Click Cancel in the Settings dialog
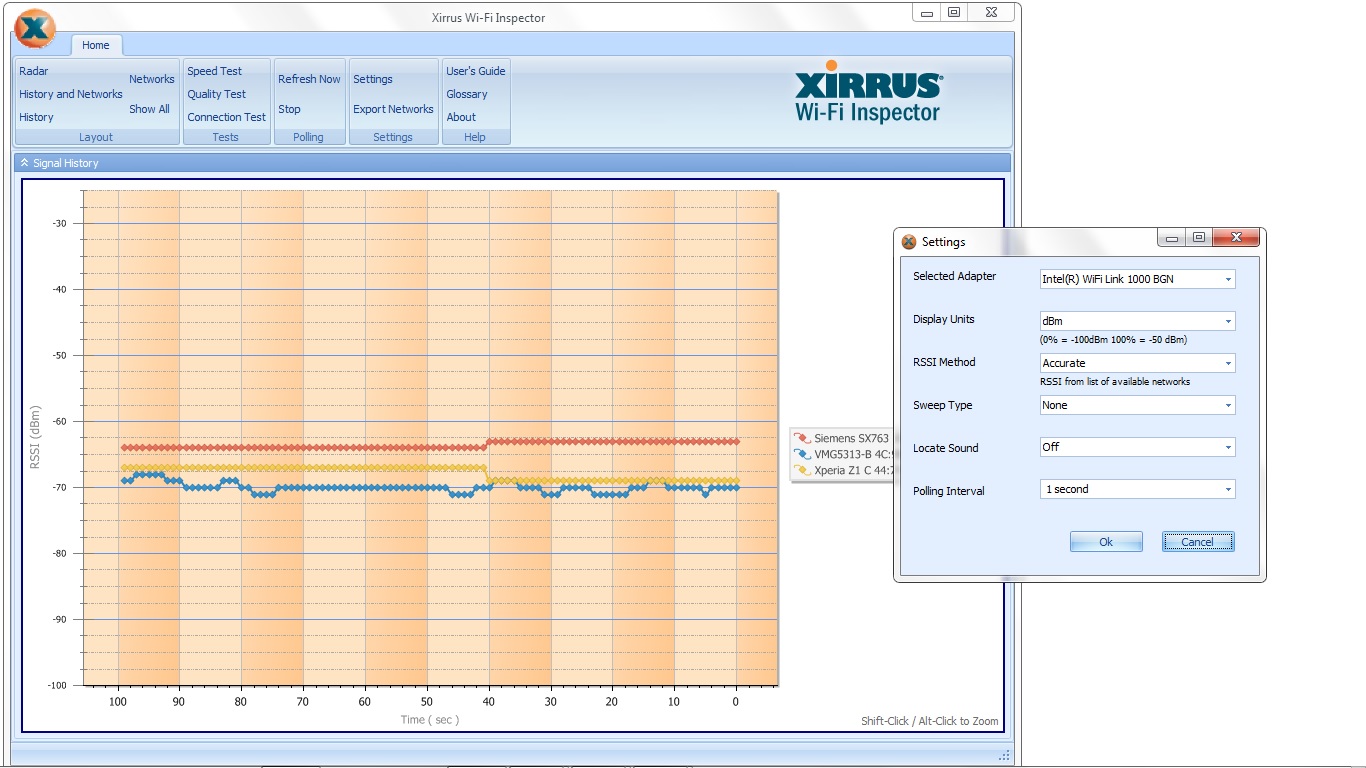The width and height of the screenshot is (1366, 768). [1197, 542]
